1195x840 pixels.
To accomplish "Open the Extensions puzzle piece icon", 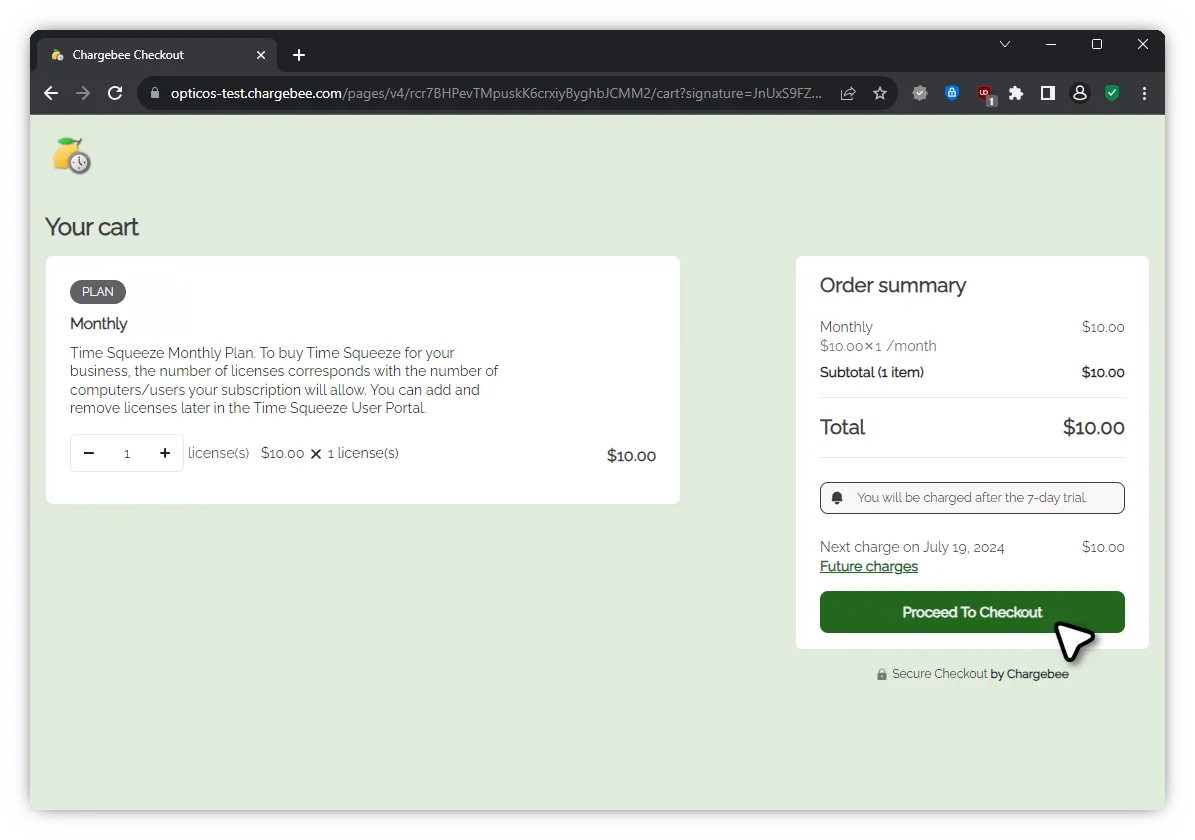I will 1016,93.
